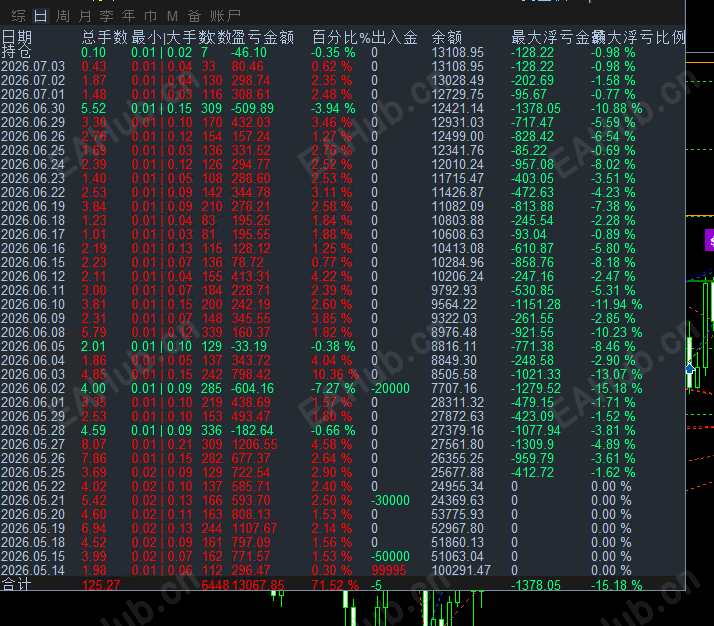Select the 2026.06.30 date row
This screenshot has width=714, height=626.
pos(33,108)
